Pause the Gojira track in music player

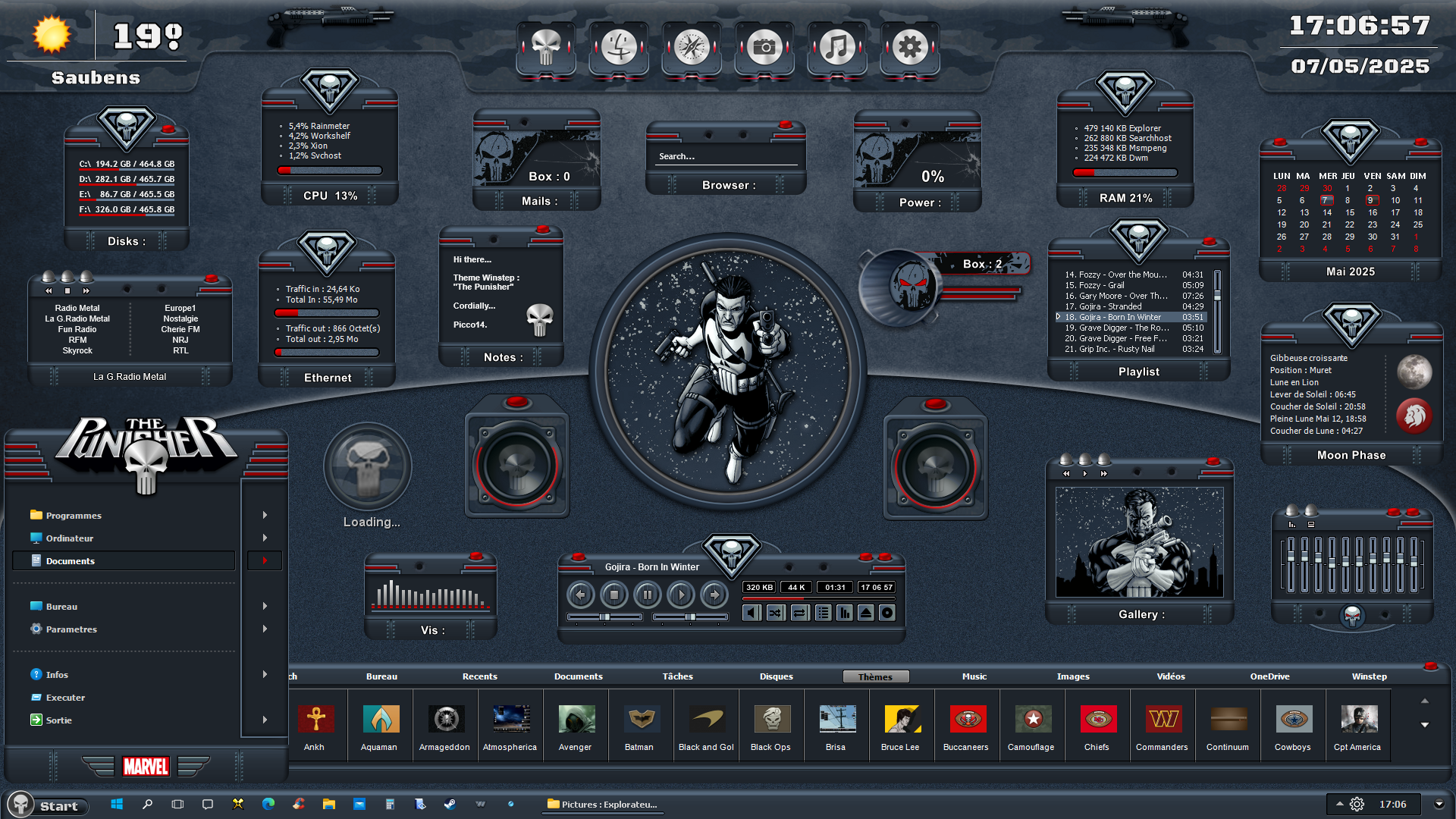click(648, 595)
